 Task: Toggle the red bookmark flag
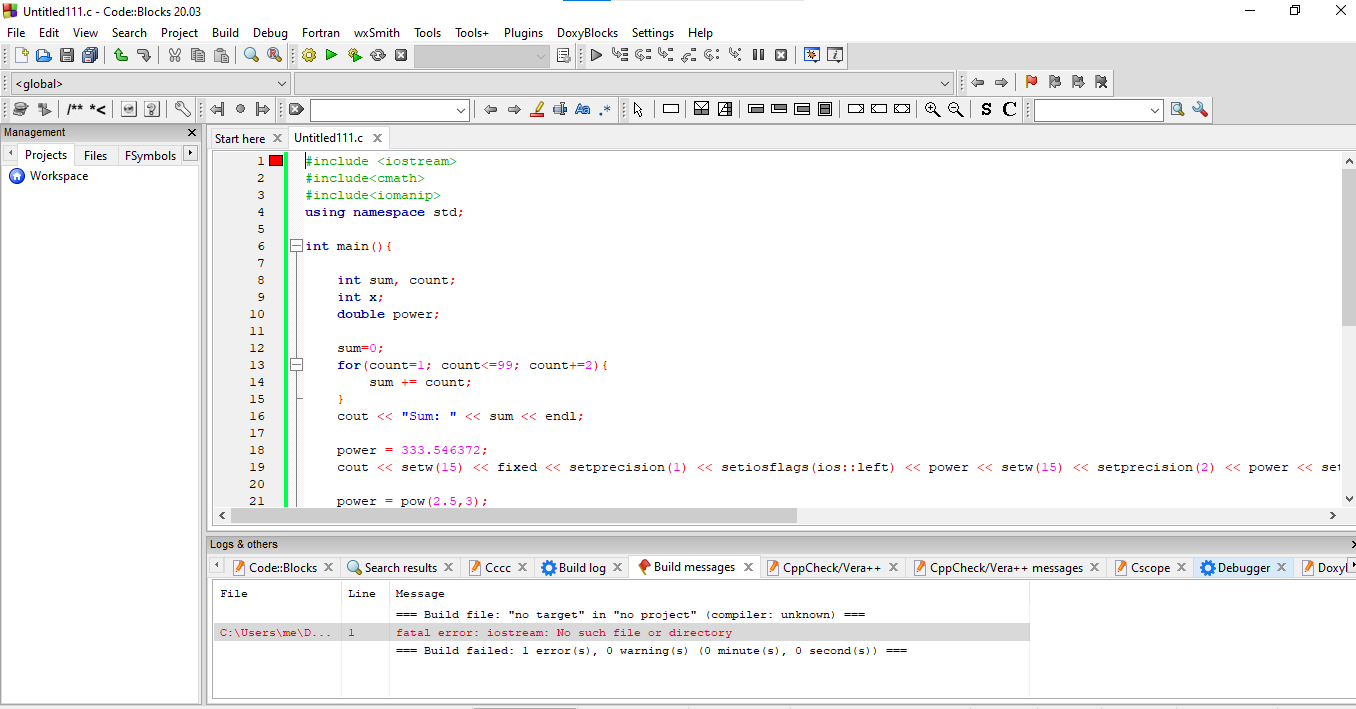click(1031, 83)
